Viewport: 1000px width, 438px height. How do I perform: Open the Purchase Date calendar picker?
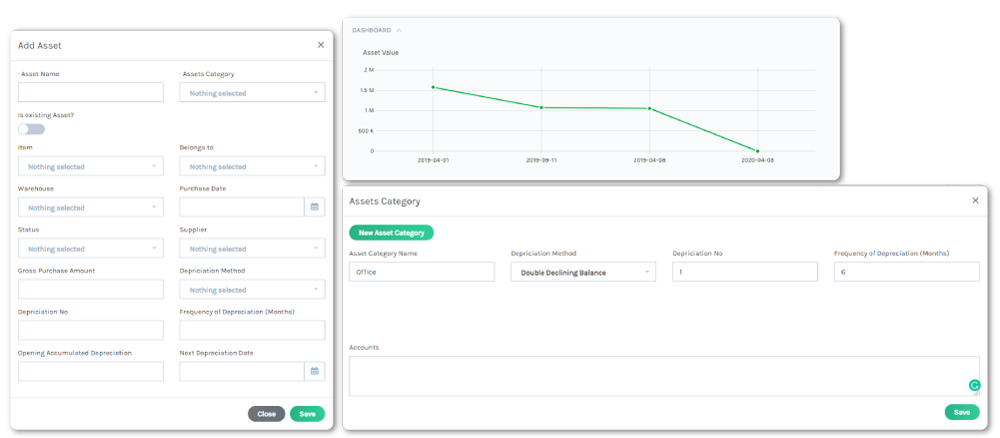(x=314, y=207)
